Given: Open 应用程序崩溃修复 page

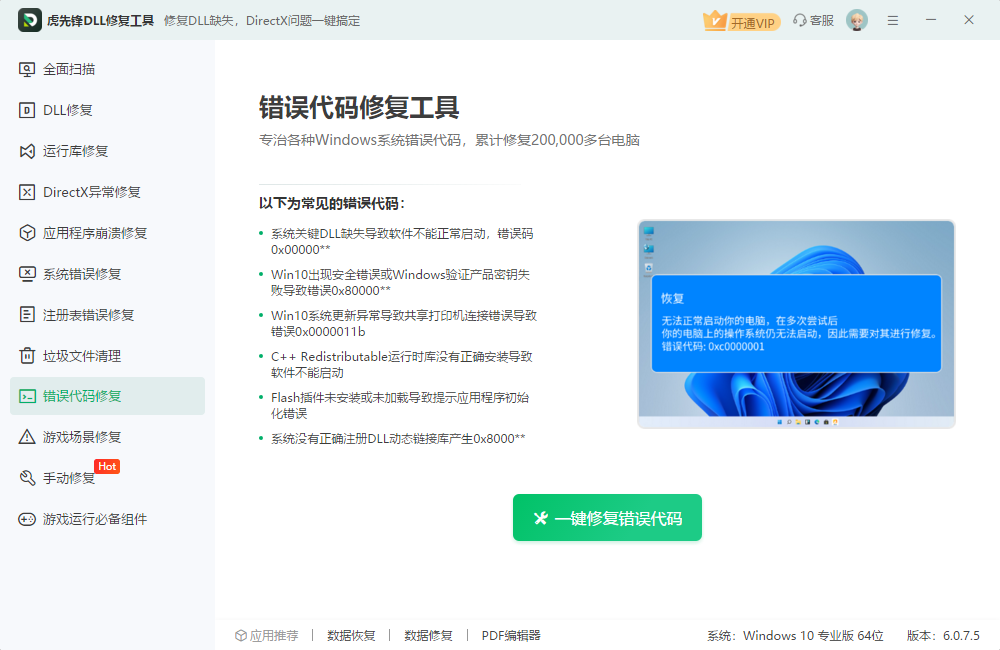Looking at the screenshot, I should (x=107, y=233).
